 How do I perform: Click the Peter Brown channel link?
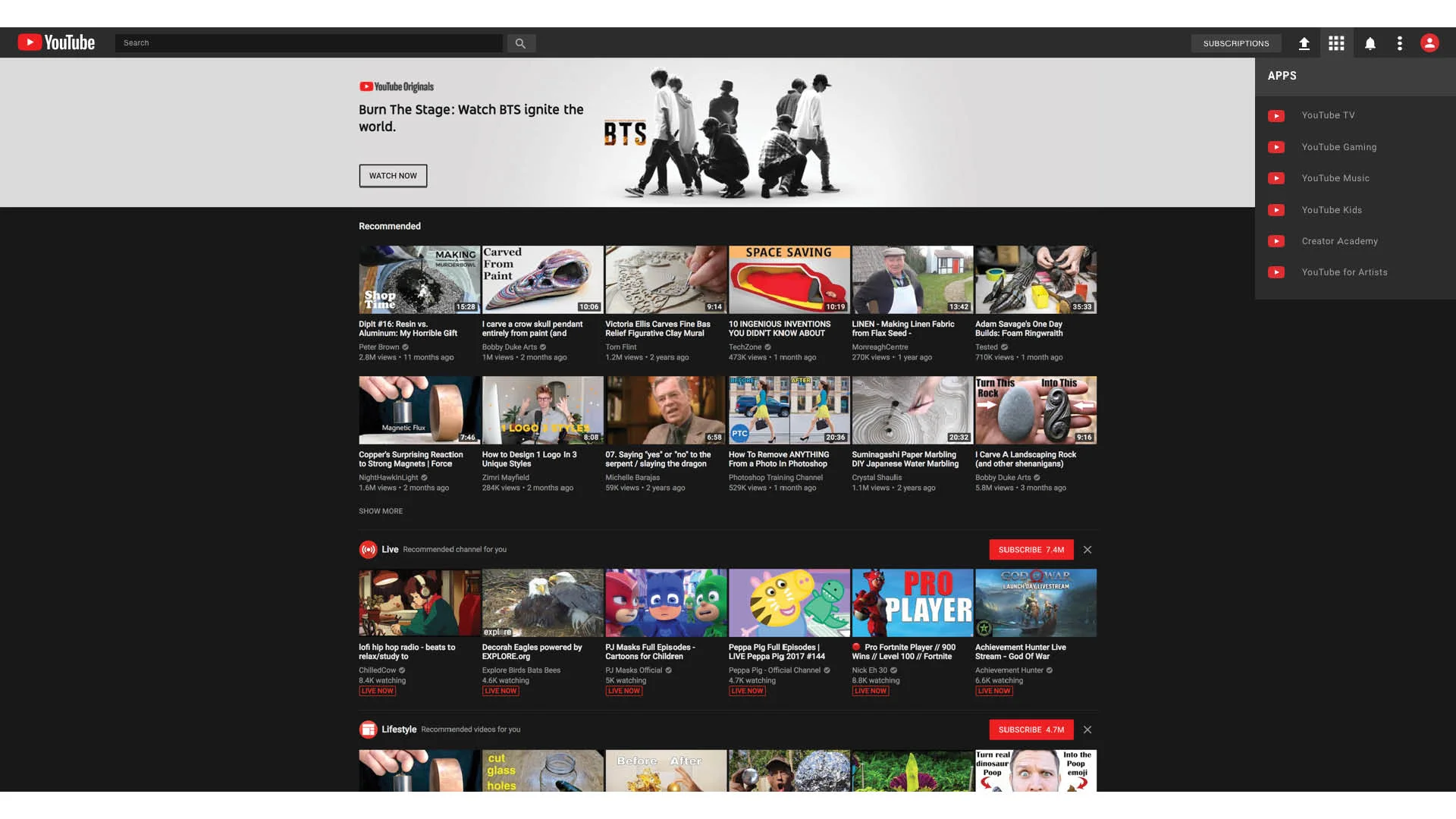click(379, 347)
